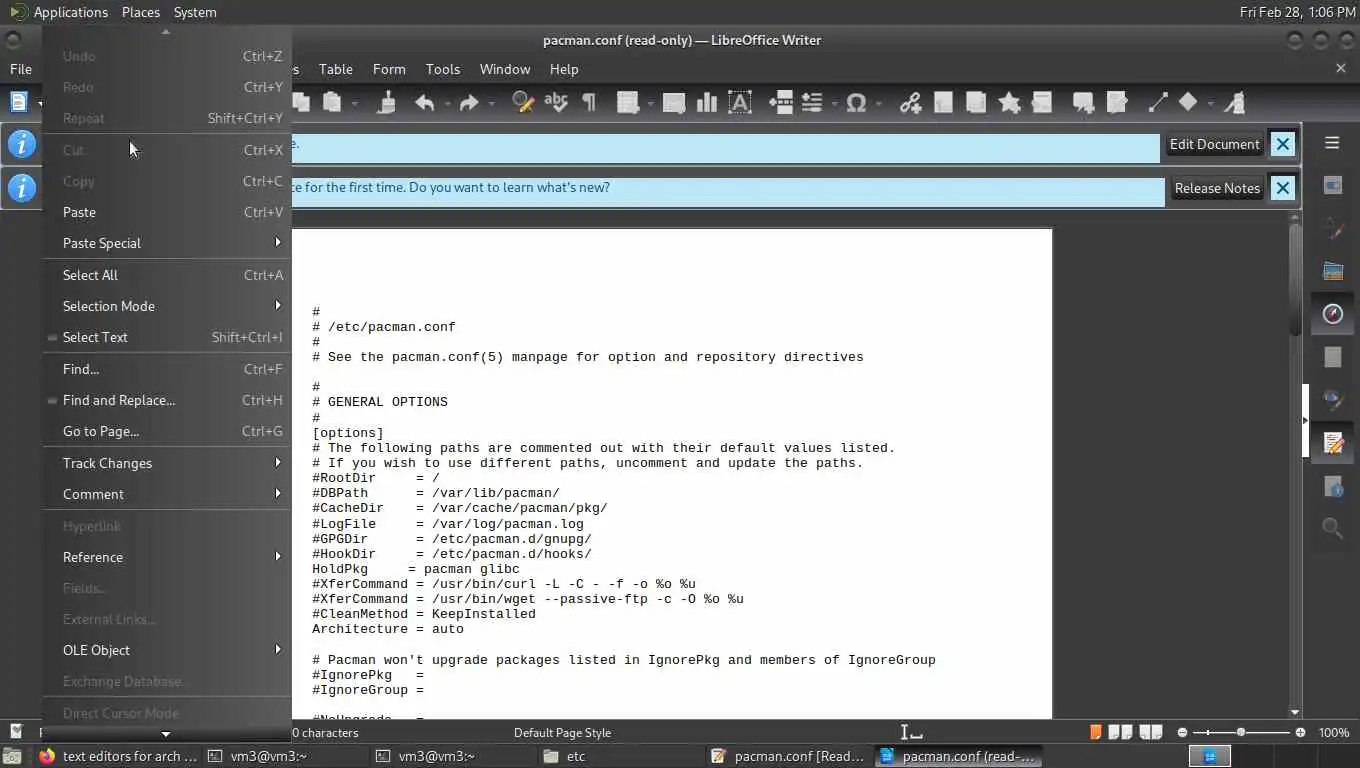Click the Insert Table grid icon
The image size is (1360, 768).
628,102
